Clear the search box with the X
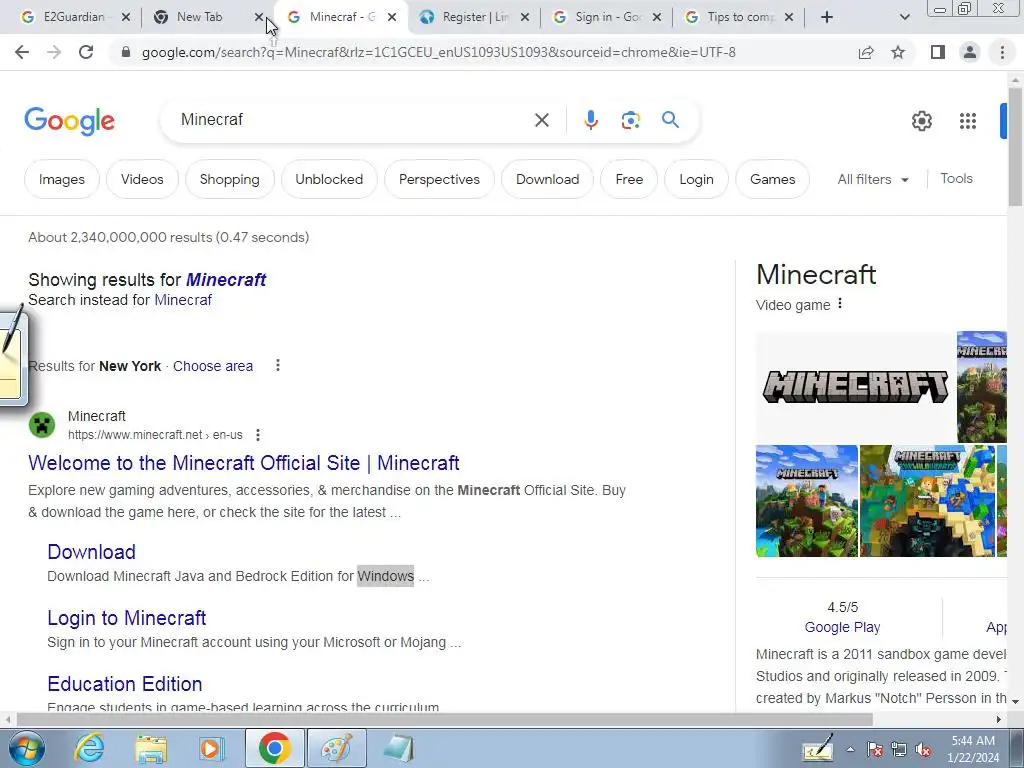Screen dimensions: 1024x768 [x=541, y=120]
